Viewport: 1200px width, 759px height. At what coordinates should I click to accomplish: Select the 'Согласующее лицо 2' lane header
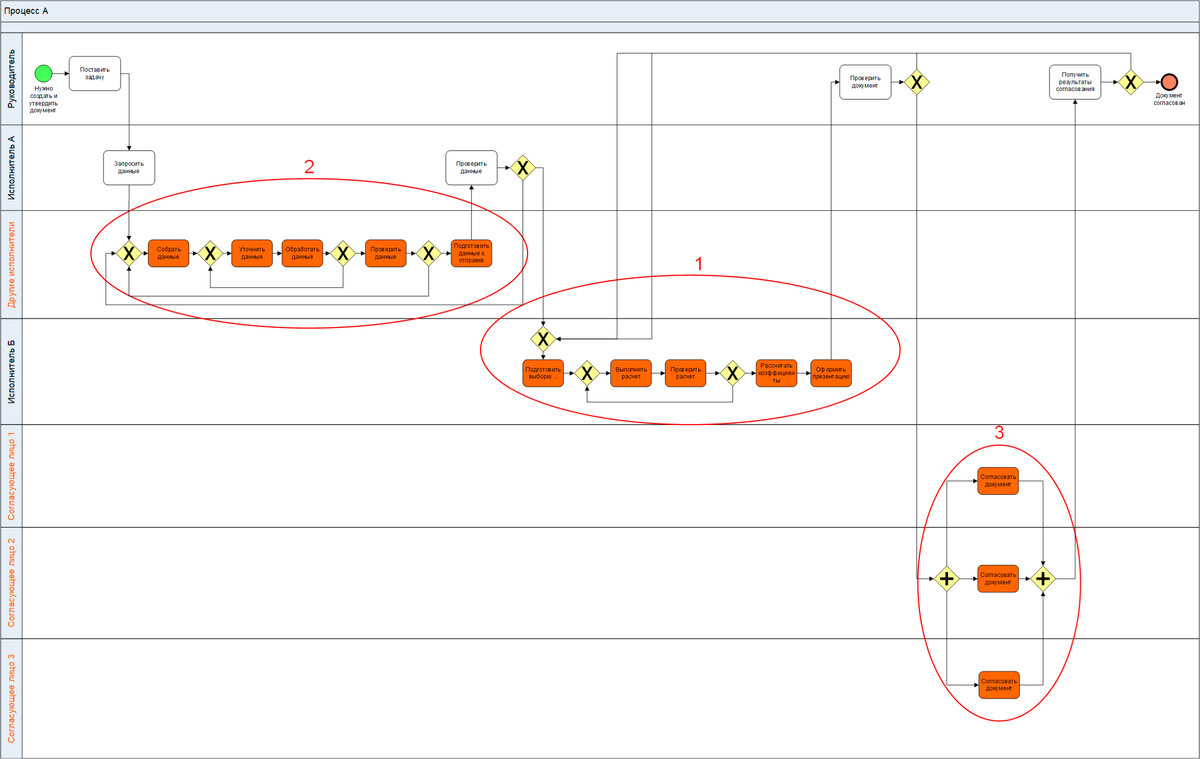coord(12,583)
